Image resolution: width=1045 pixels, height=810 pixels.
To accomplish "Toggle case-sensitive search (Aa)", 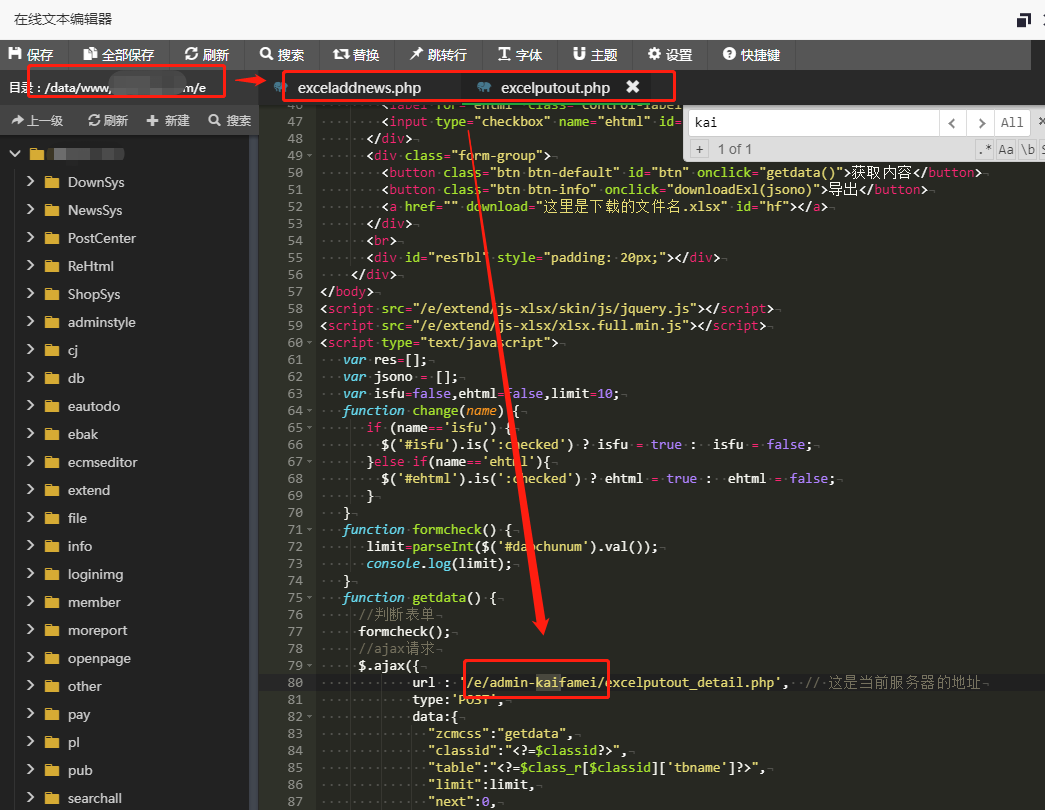I will click(1006, 149).
